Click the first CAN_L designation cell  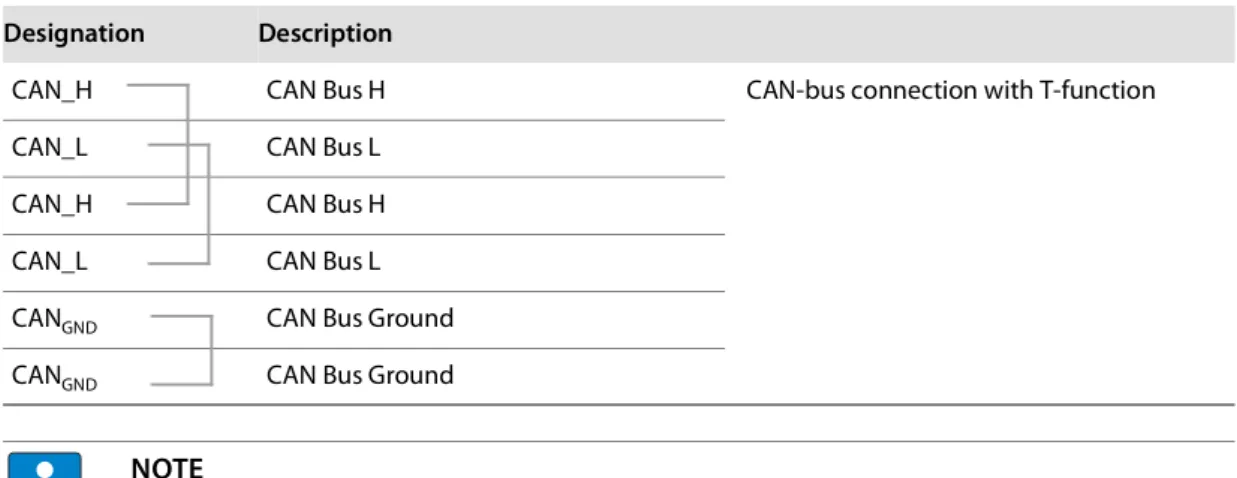(50, 148)
